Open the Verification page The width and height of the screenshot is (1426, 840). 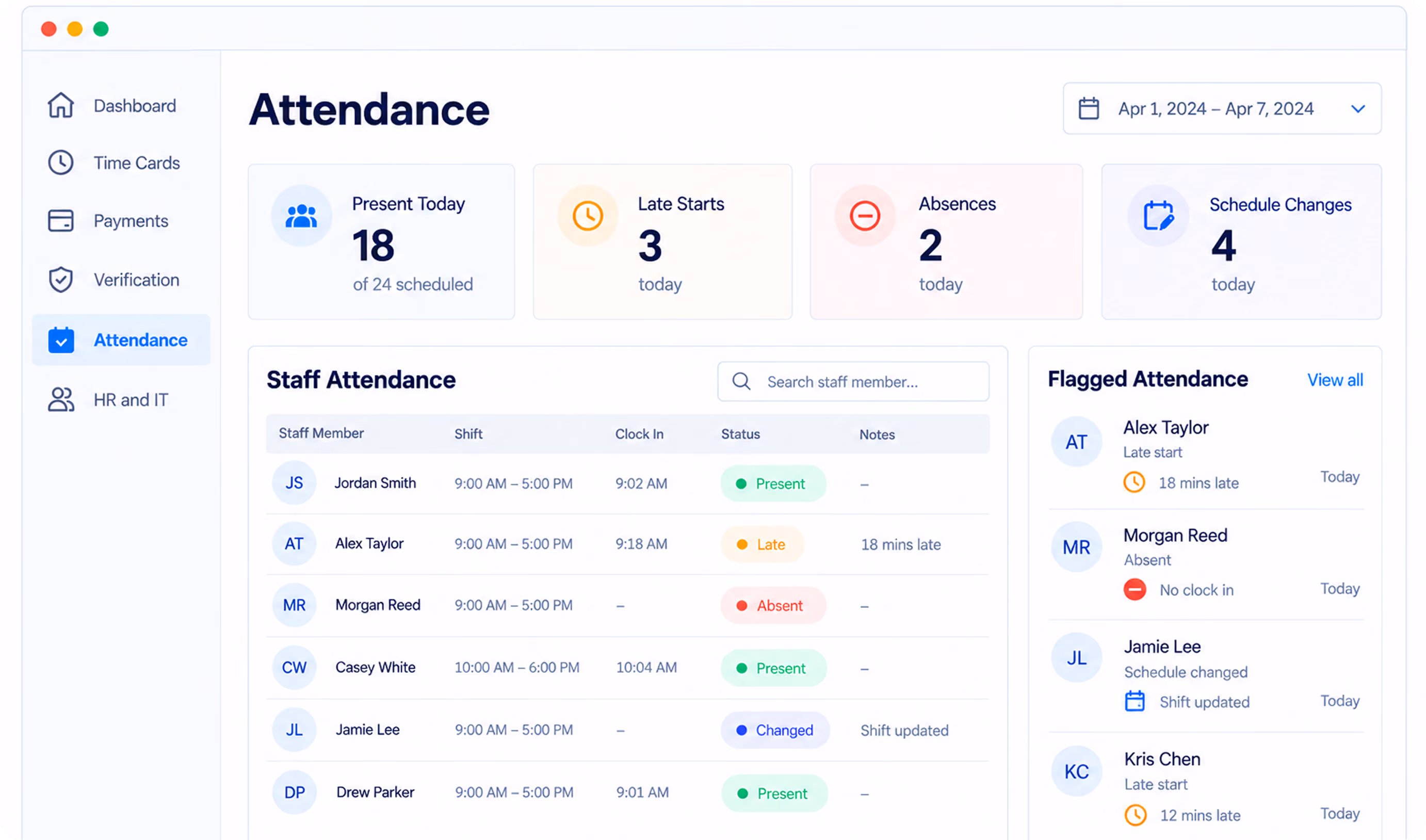tap(121, 280)
